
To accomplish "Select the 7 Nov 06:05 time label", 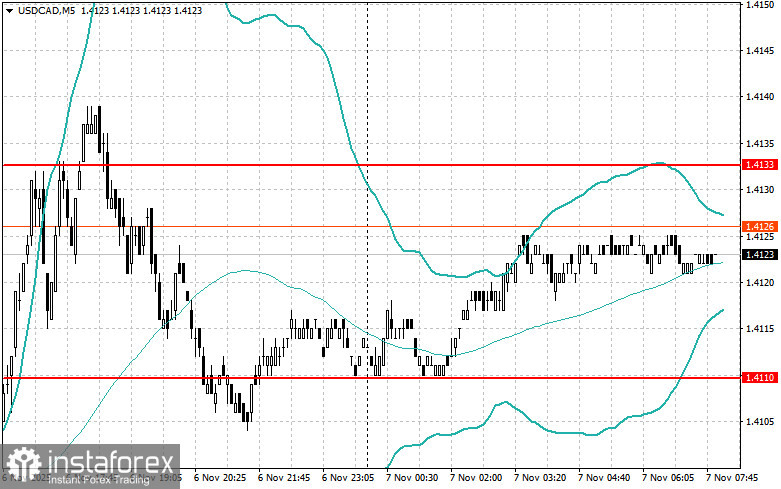I will pyautogui.click(x=668, y=478).
